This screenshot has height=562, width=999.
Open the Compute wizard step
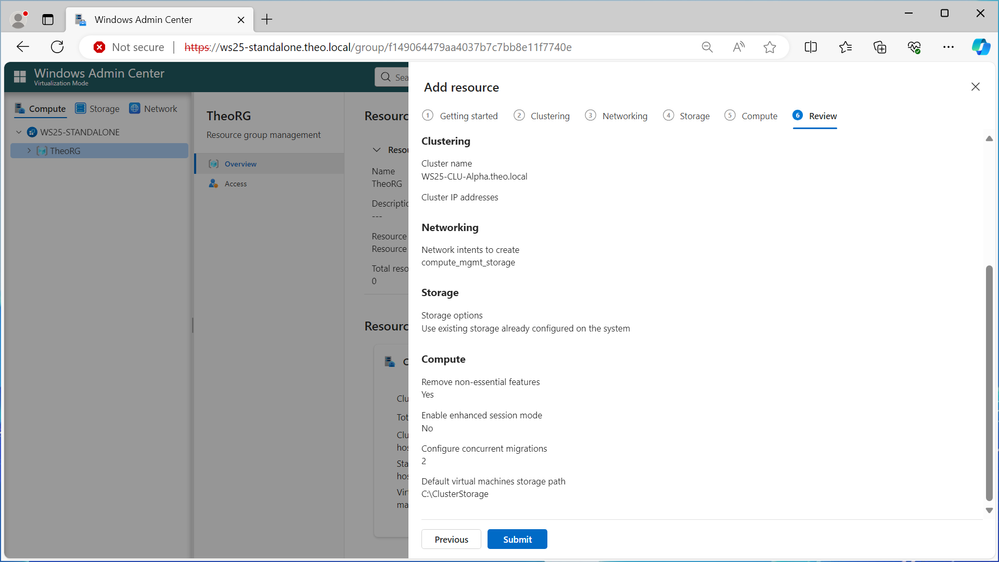(751, 116)
